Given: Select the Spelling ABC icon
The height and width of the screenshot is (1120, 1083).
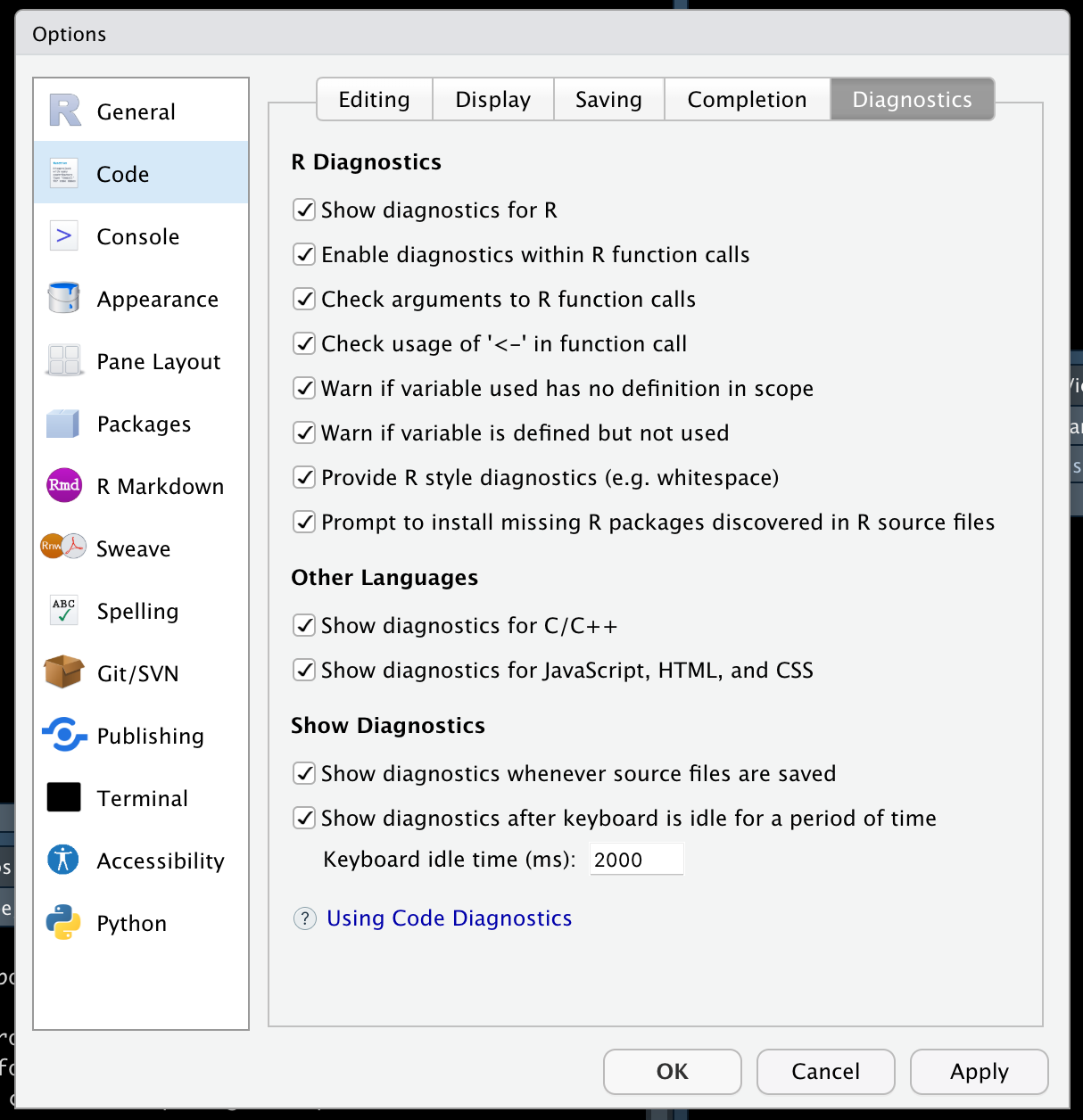Looking at the screenshot, I should [62, 610].
